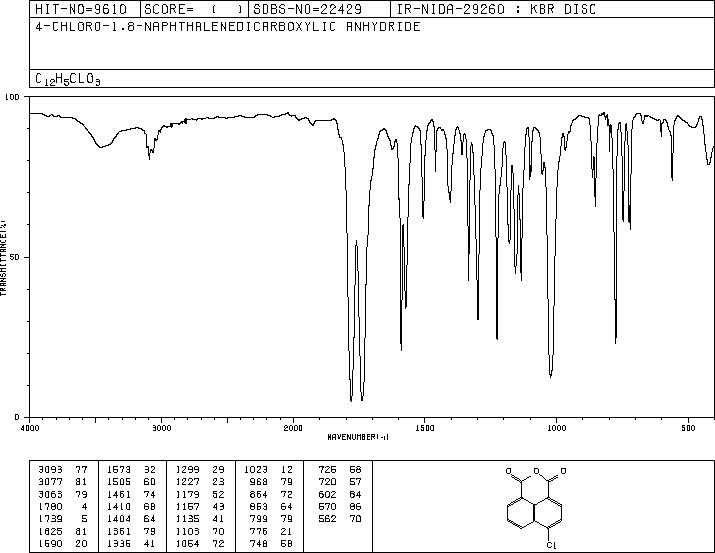Click peak table entry 562
715x553 pixels.
click(x=327, y=519)
